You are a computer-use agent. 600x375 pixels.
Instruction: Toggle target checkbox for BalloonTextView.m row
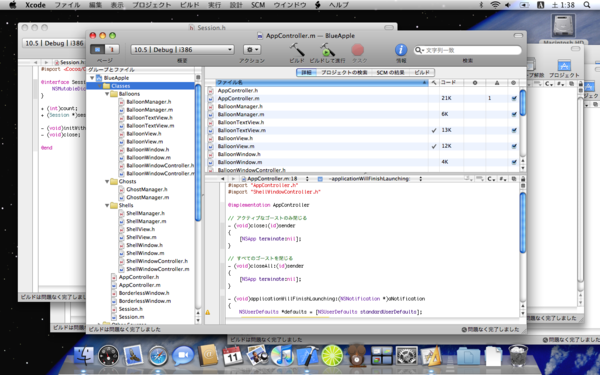coord(514,130)
